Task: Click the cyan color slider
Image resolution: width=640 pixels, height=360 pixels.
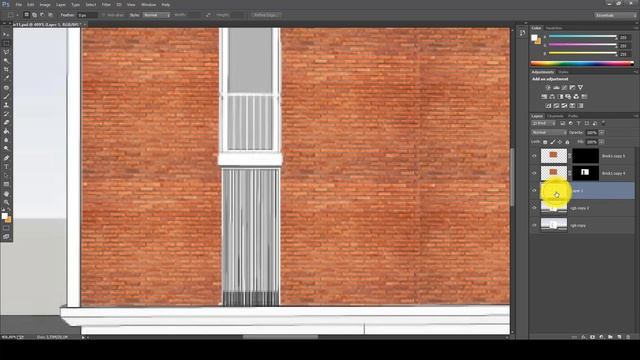Action: 582,37
